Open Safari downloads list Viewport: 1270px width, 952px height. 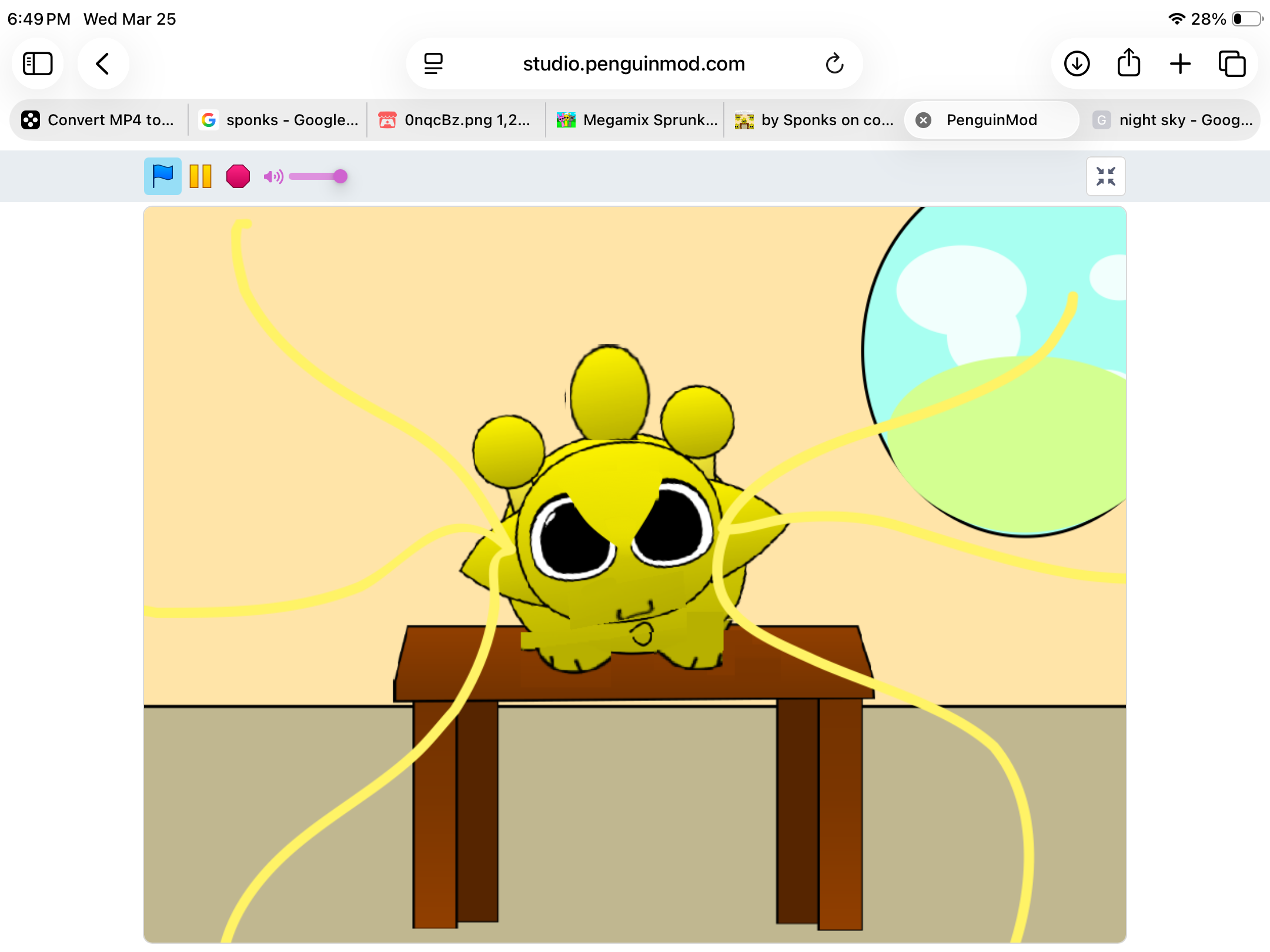1077,63
